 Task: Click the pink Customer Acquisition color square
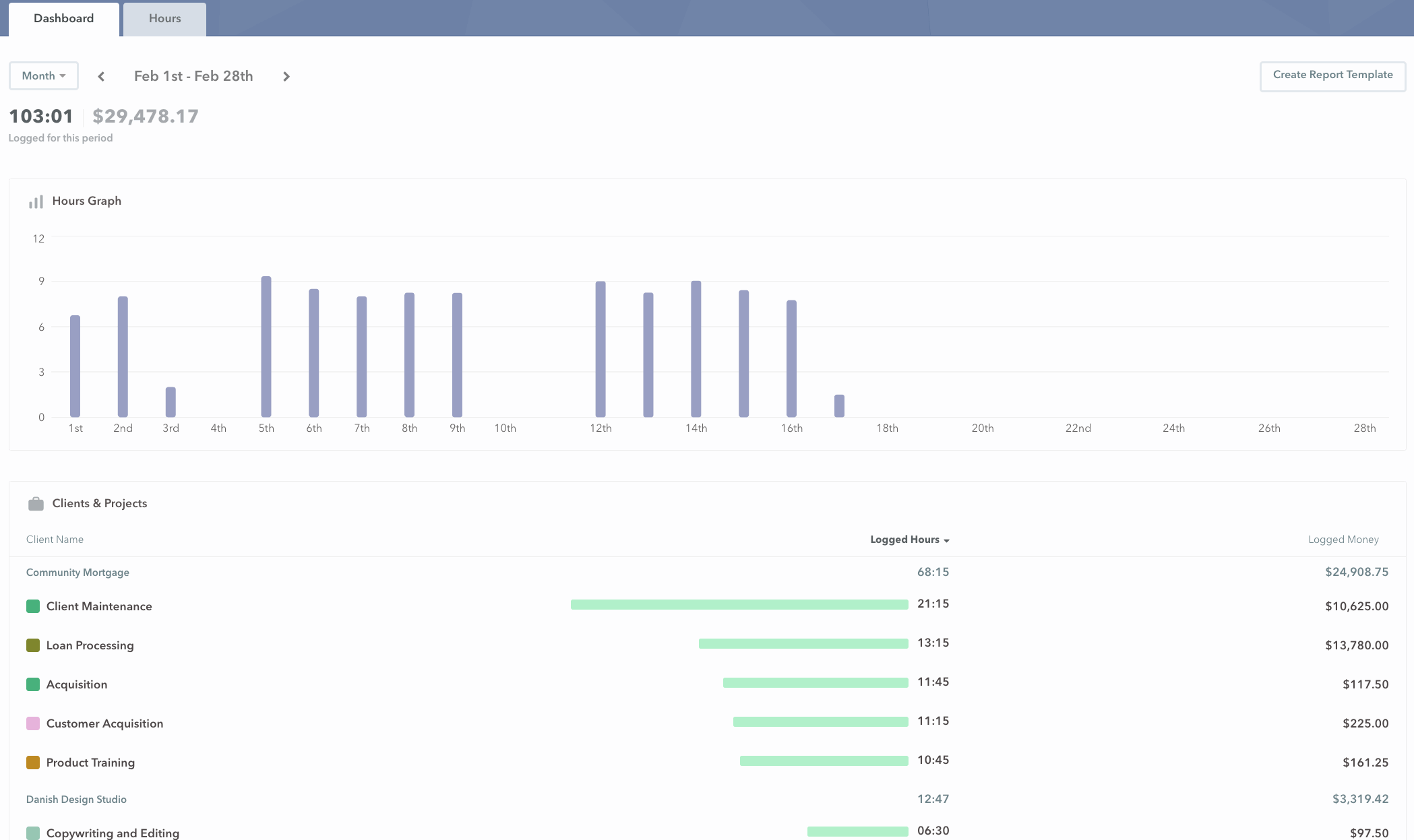click(33, 723)
